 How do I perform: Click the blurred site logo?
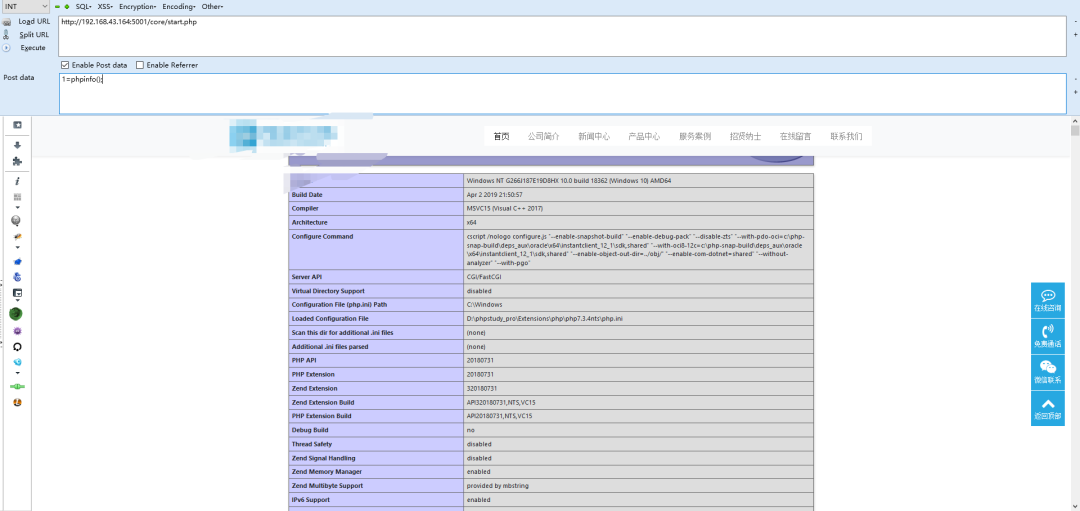tap(284, 135)
